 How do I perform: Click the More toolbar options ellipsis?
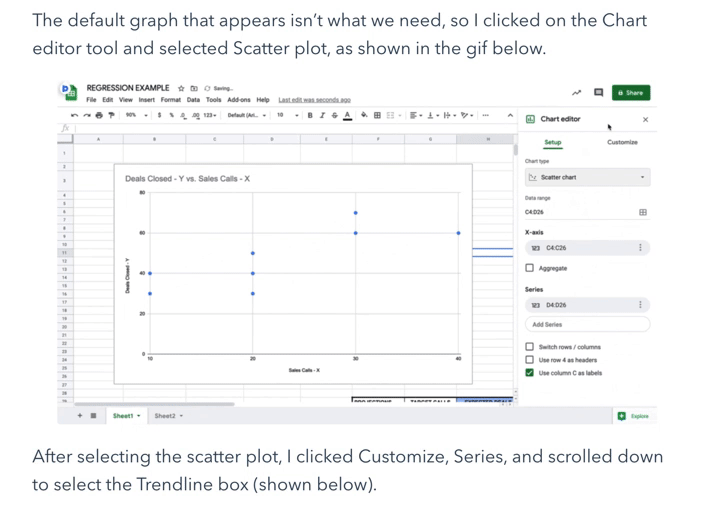pyautogui.click(x=485, y=115)
